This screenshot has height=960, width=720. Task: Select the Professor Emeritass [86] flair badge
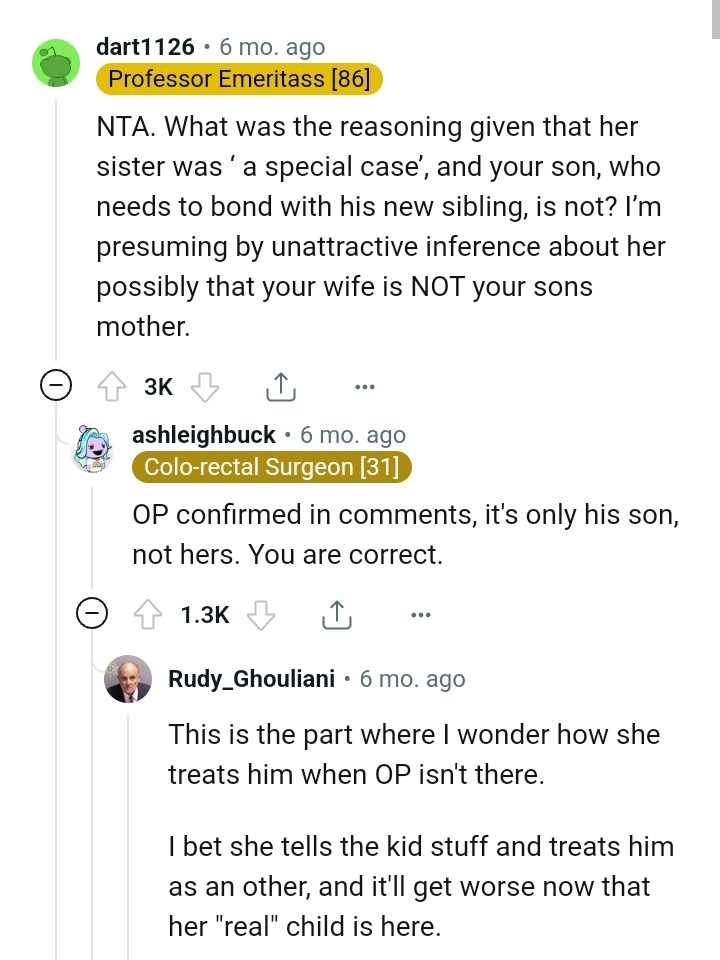click(x=238, y=79)
